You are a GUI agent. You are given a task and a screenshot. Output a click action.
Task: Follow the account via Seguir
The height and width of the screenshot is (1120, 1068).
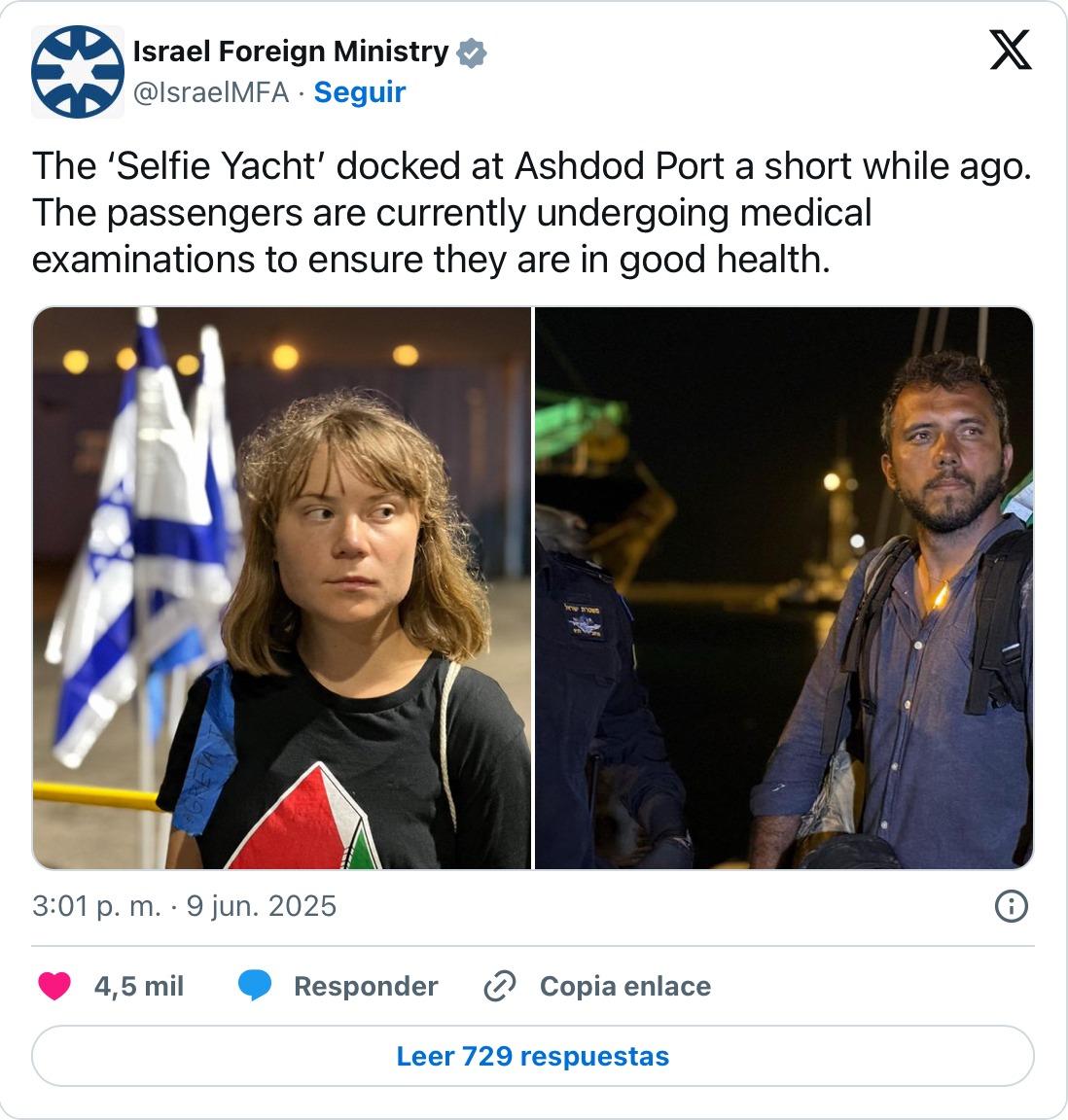[360, 92]
